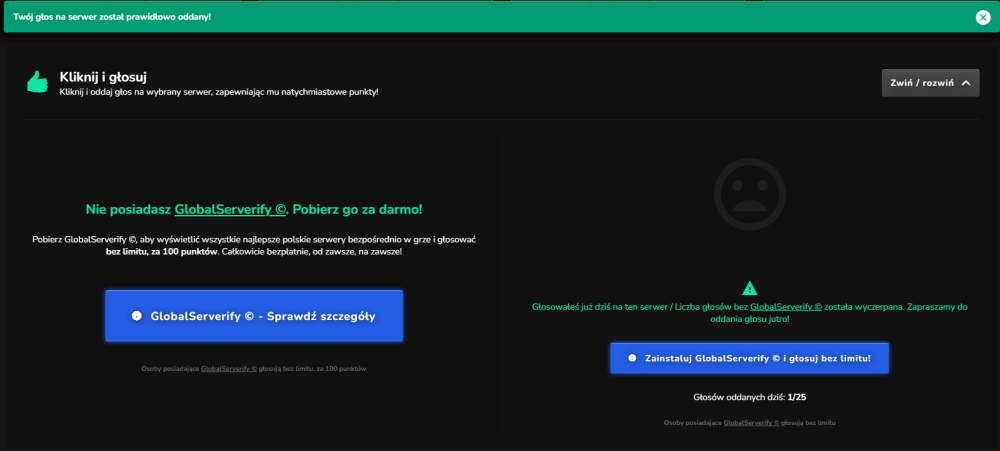Close the green vote confirmation banner
The width and height of the screenshot is (1000, 451).
[x=983, y=17]
